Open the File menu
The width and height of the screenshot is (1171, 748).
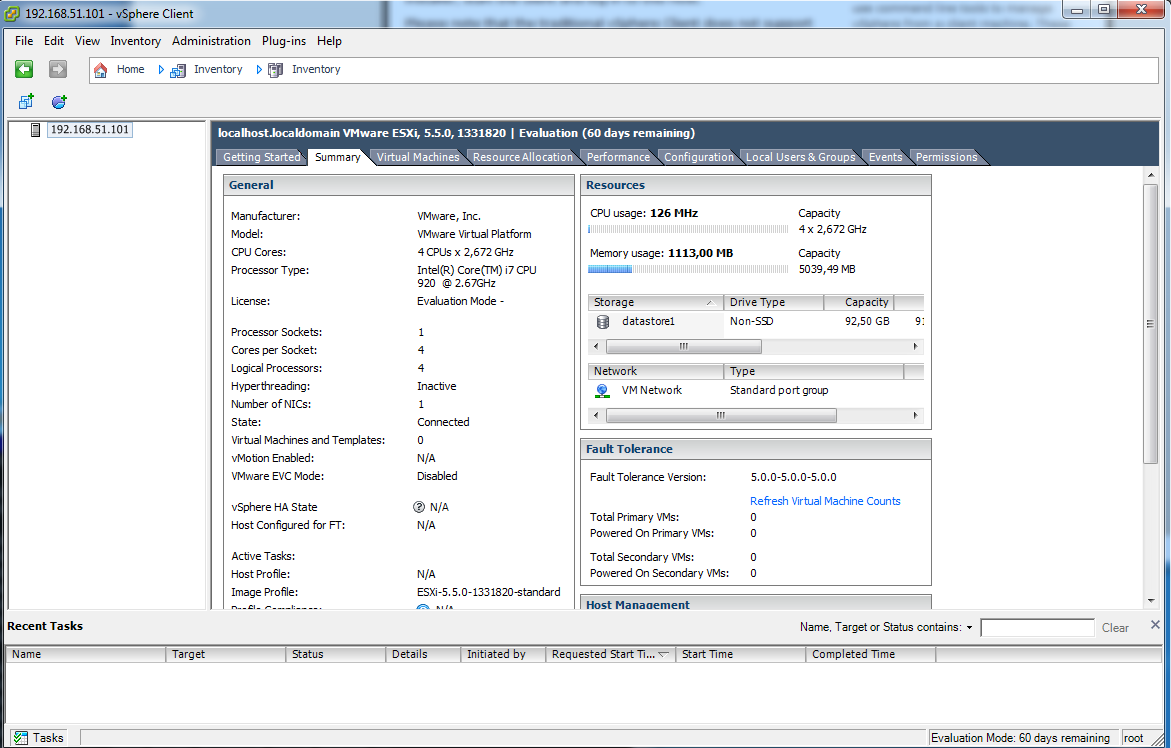coord(24,41)
